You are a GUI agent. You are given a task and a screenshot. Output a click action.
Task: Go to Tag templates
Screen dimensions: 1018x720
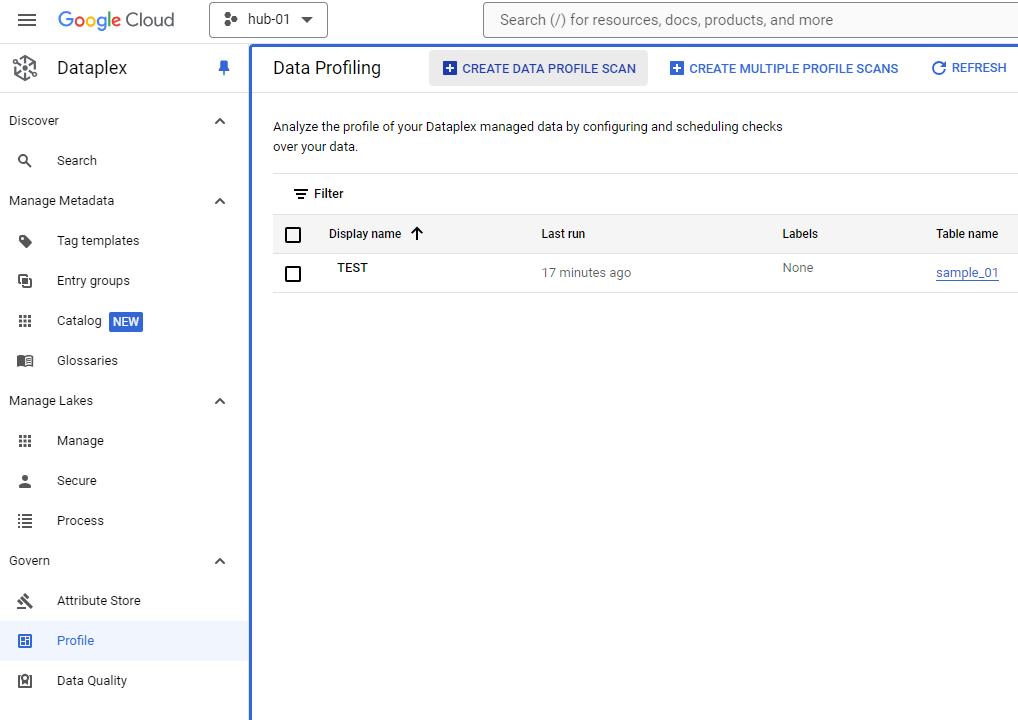124,241
